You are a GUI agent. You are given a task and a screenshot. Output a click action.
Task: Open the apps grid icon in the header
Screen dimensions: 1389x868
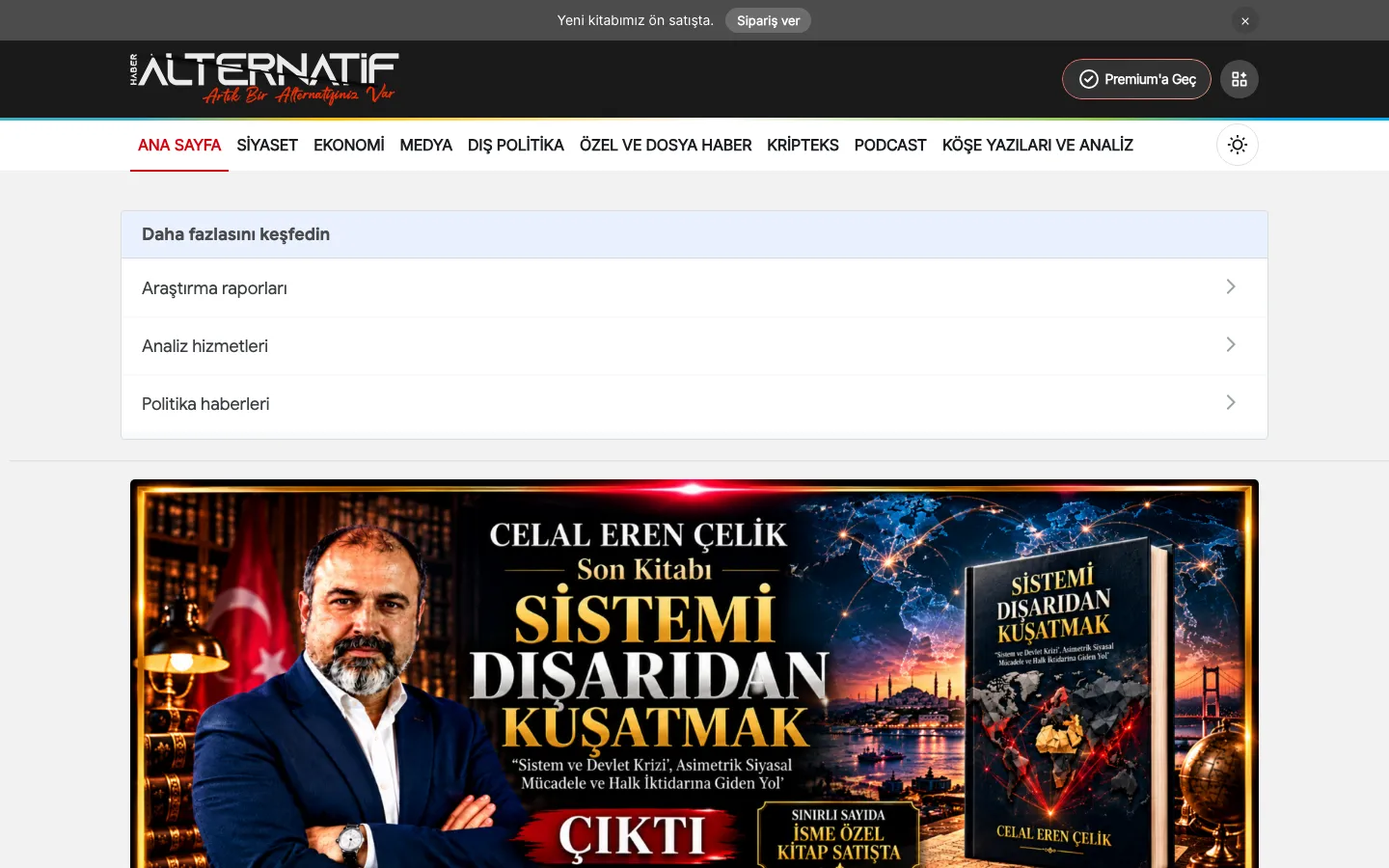tap(1239, 79)
